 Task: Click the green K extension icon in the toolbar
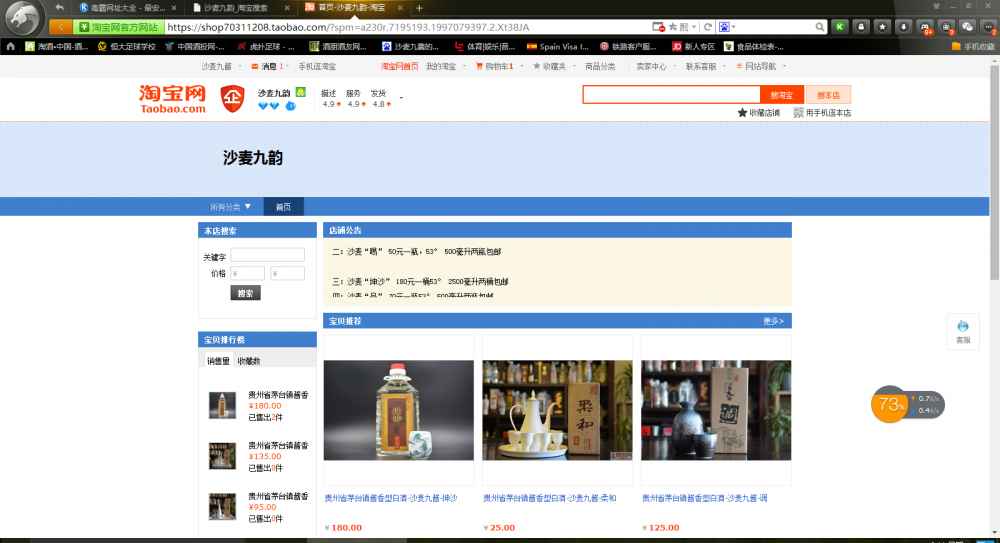click(x=840, y=27)
